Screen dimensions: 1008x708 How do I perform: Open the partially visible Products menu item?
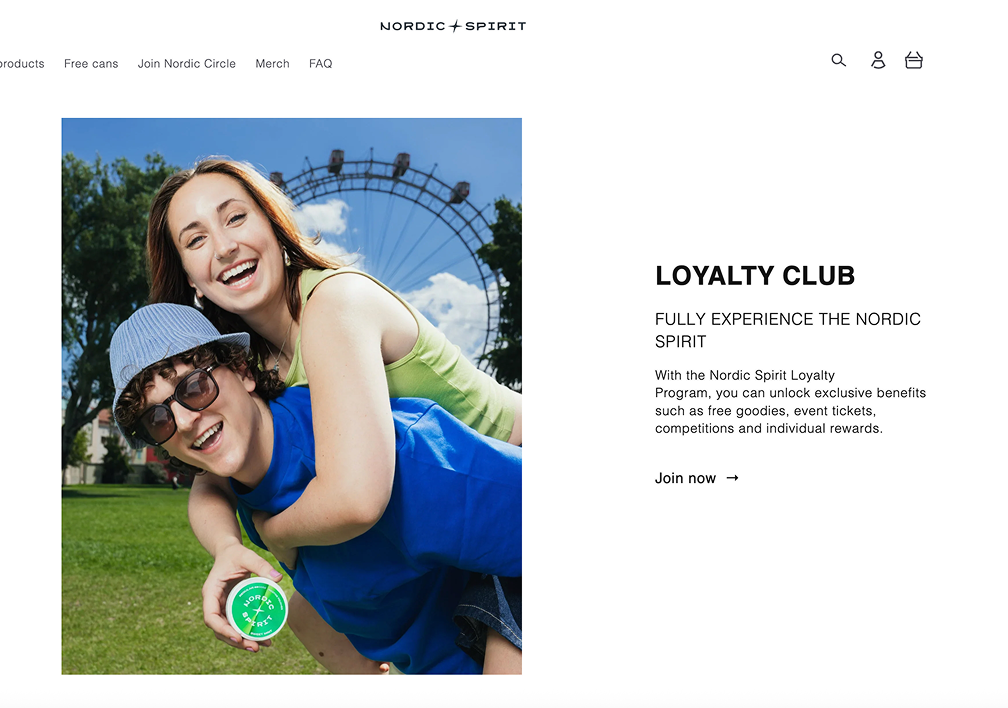22,64
